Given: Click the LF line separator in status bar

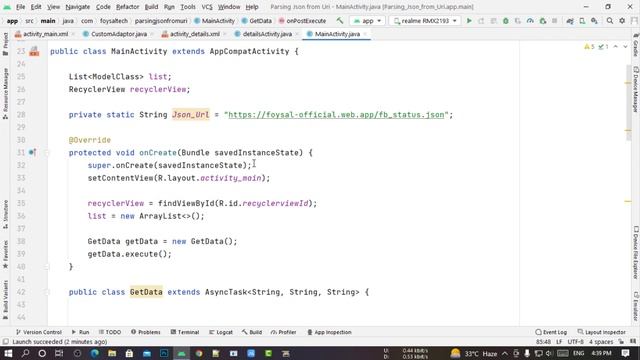Looking at the screenshot, I should [x=559, y=342].
